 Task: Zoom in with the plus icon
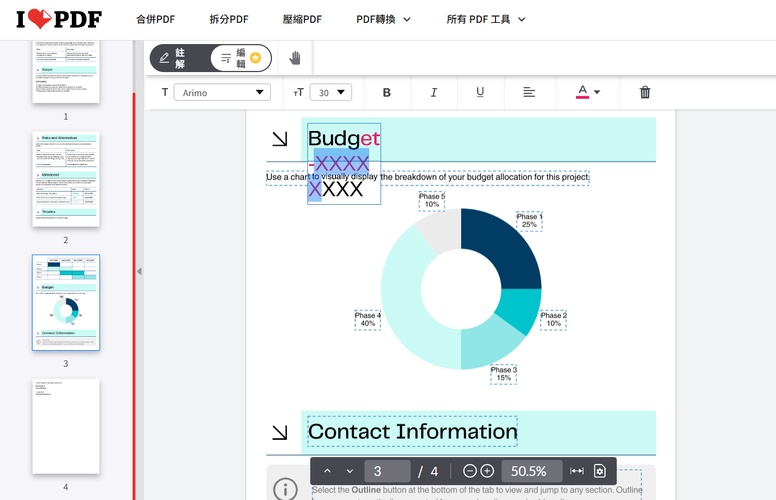[x=487, y=471]
